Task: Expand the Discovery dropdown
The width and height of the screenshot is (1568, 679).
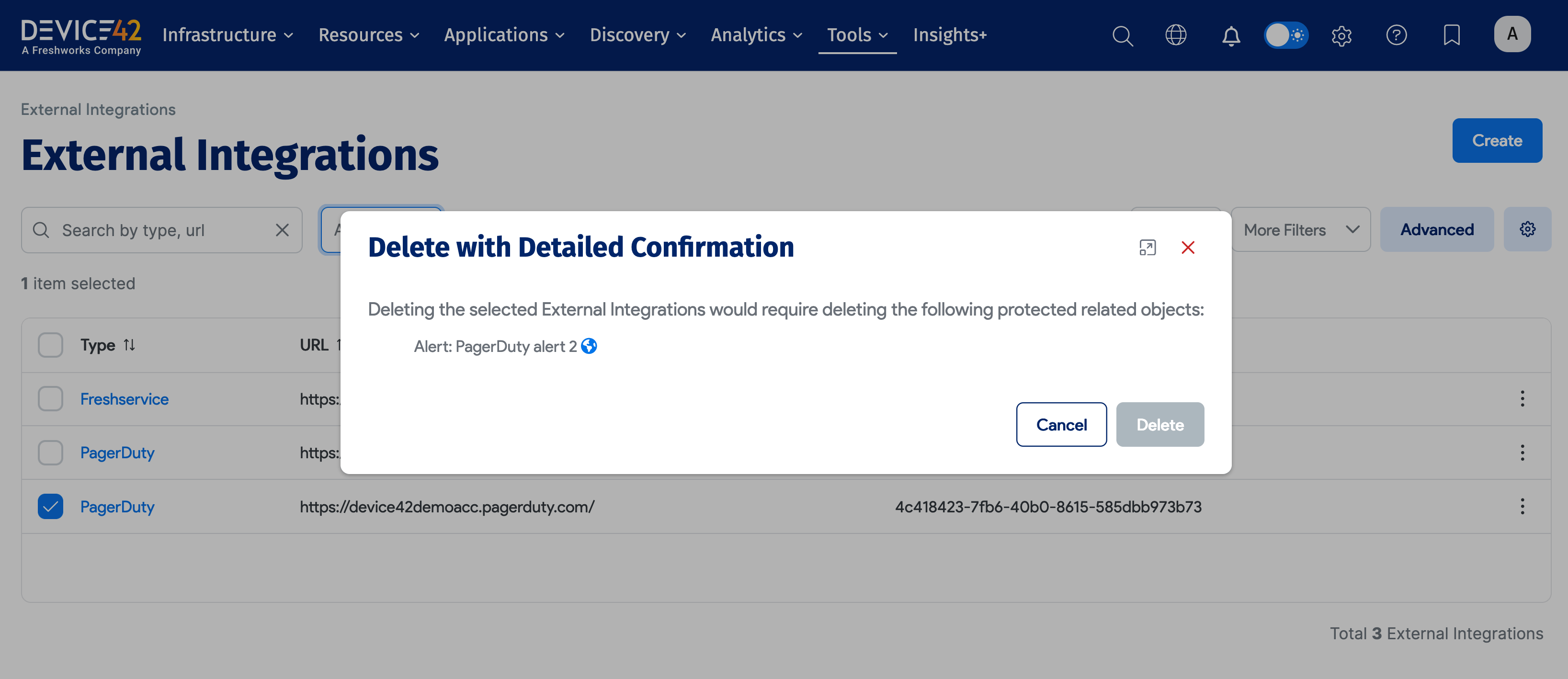Action: point(636,34)
